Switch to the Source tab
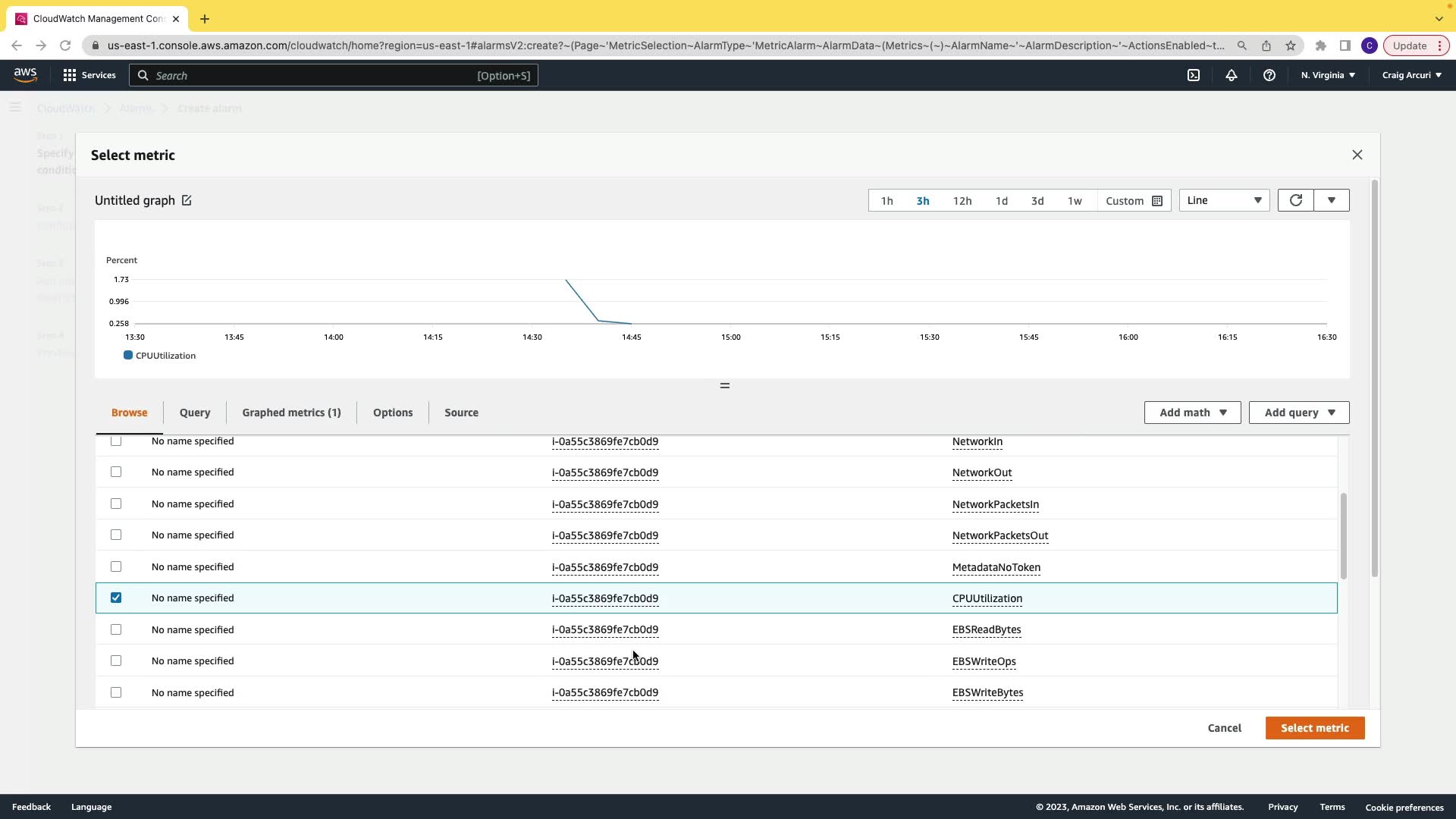 click(x=461, y=413)
